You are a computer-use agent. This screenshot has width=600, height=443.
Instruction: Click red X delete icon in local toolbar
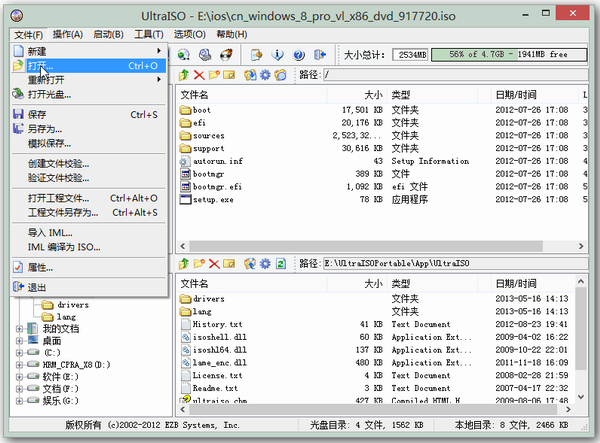click(214, 264)
